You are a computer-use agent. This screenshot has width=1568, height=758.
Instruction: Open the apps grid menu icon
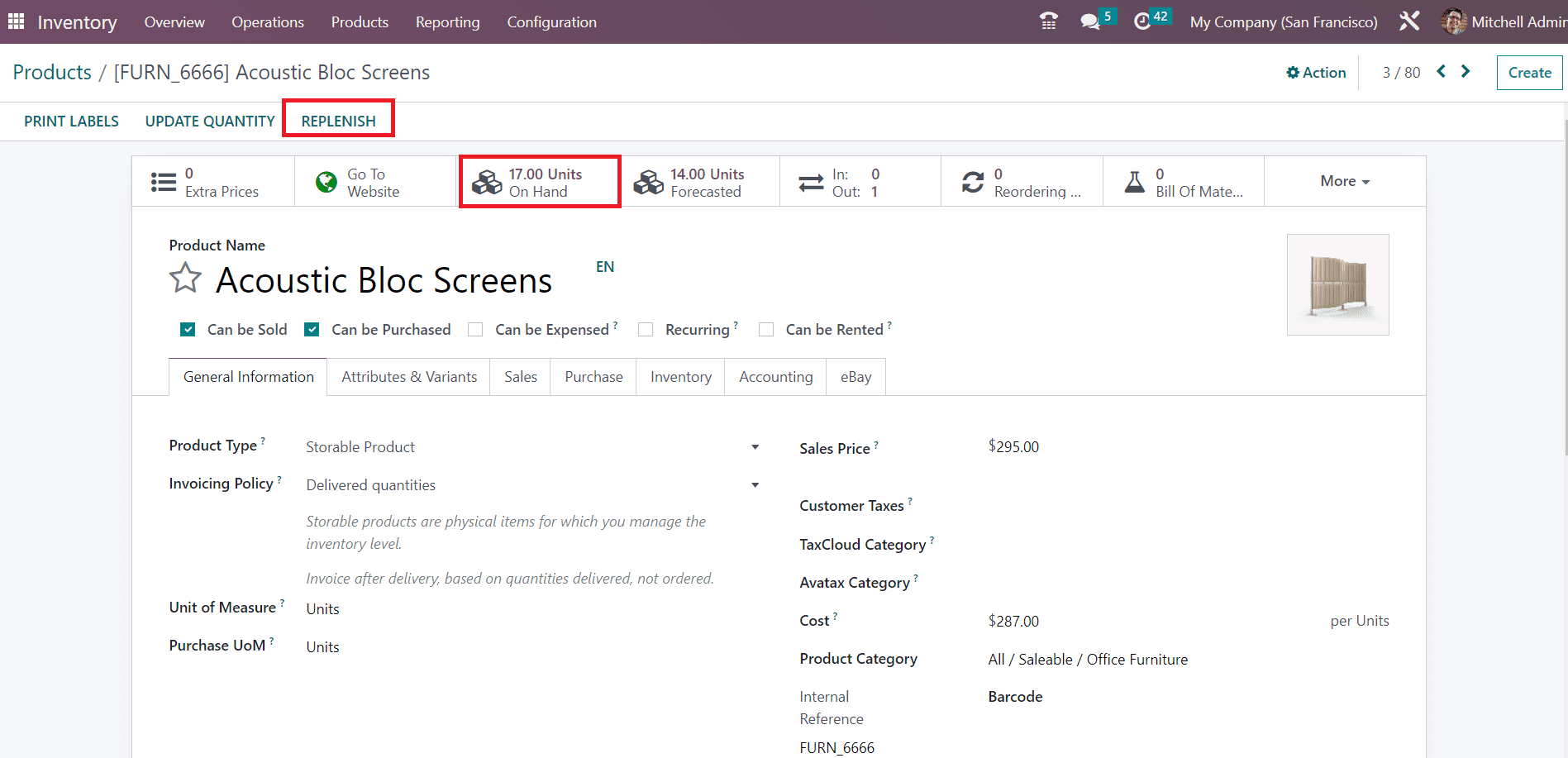16,21
